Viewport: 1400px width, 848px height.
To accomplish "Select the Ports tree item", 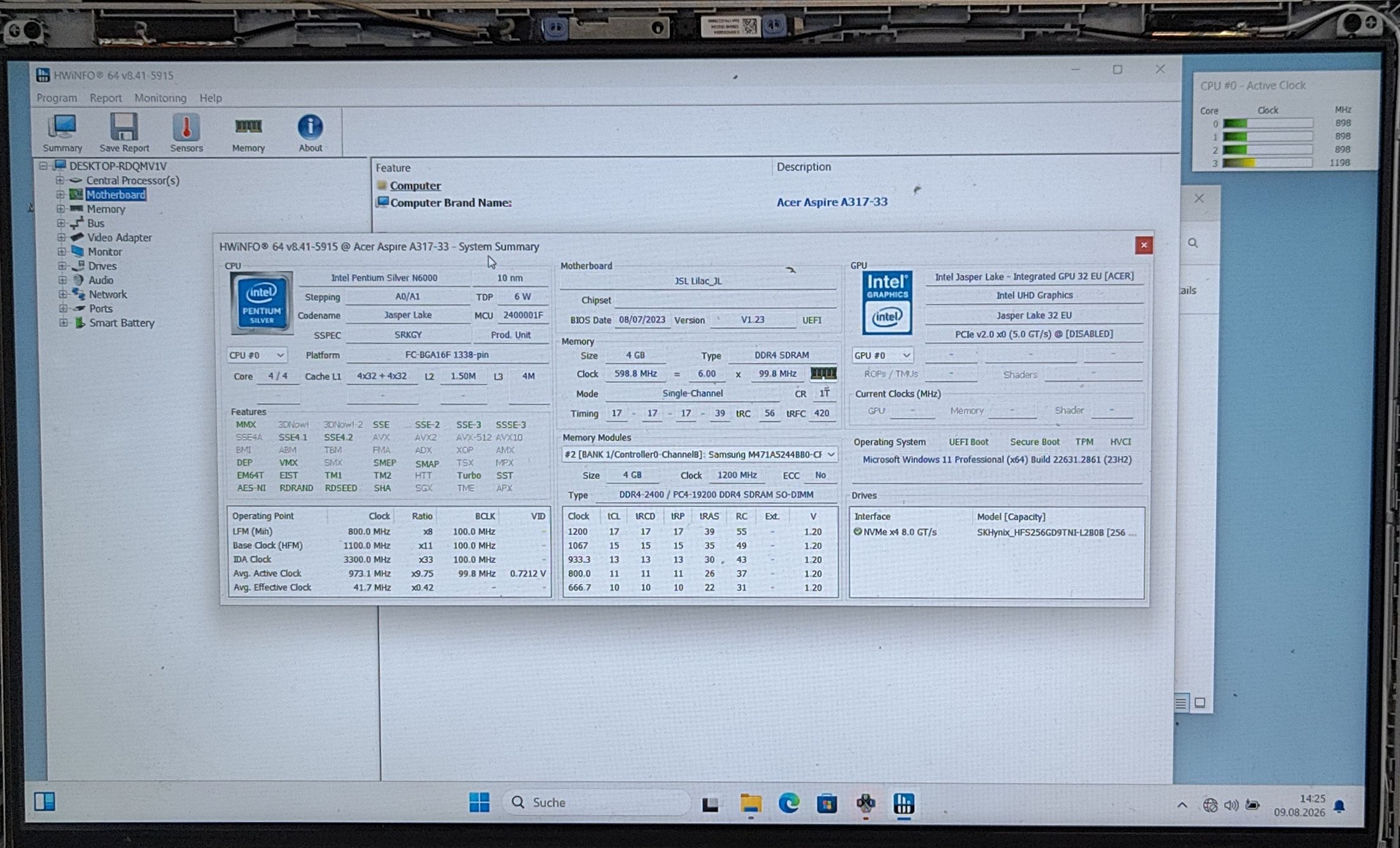I will tap(101, 308).
